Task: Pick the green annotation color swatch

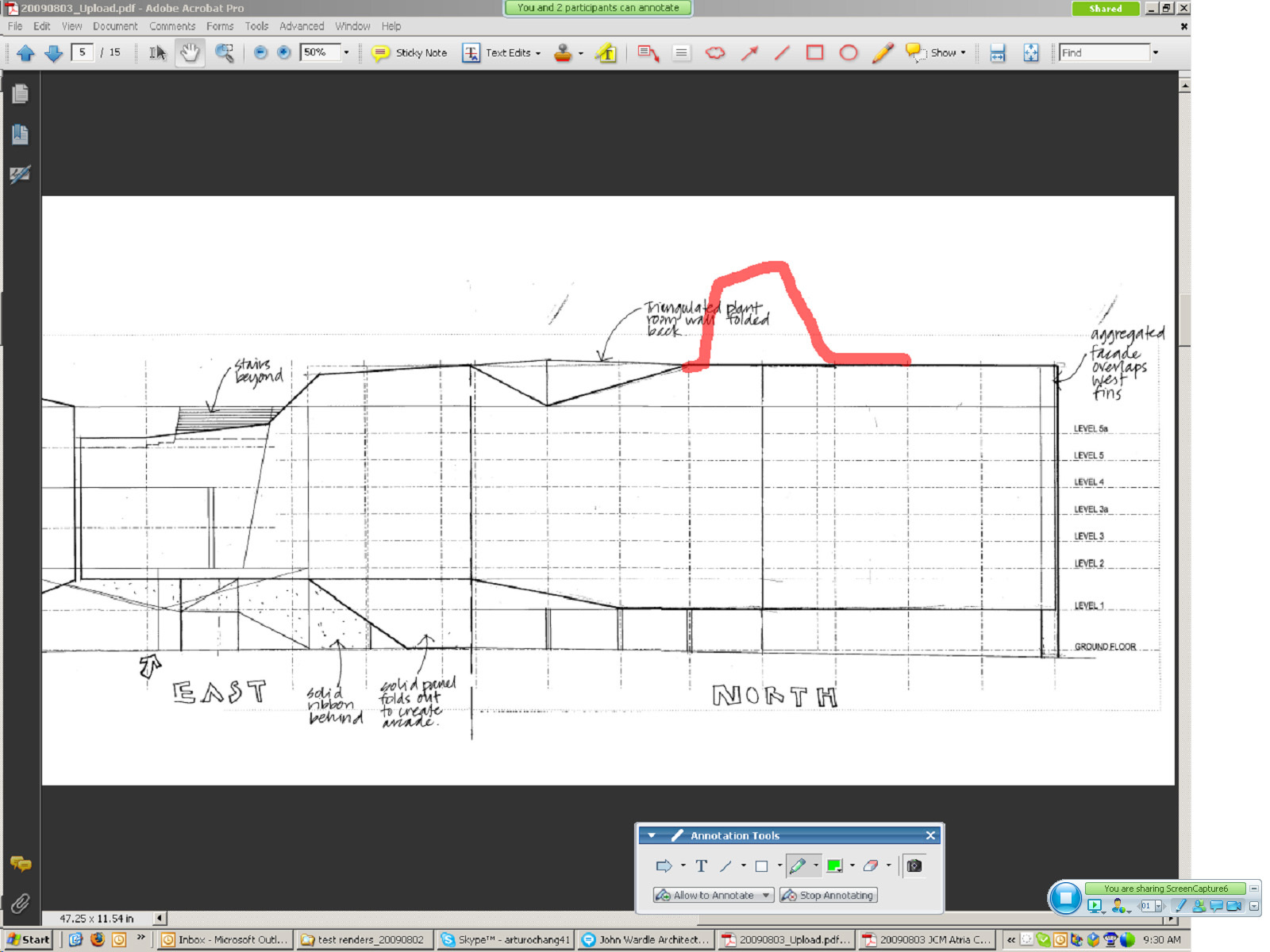Action: point(834,866)
